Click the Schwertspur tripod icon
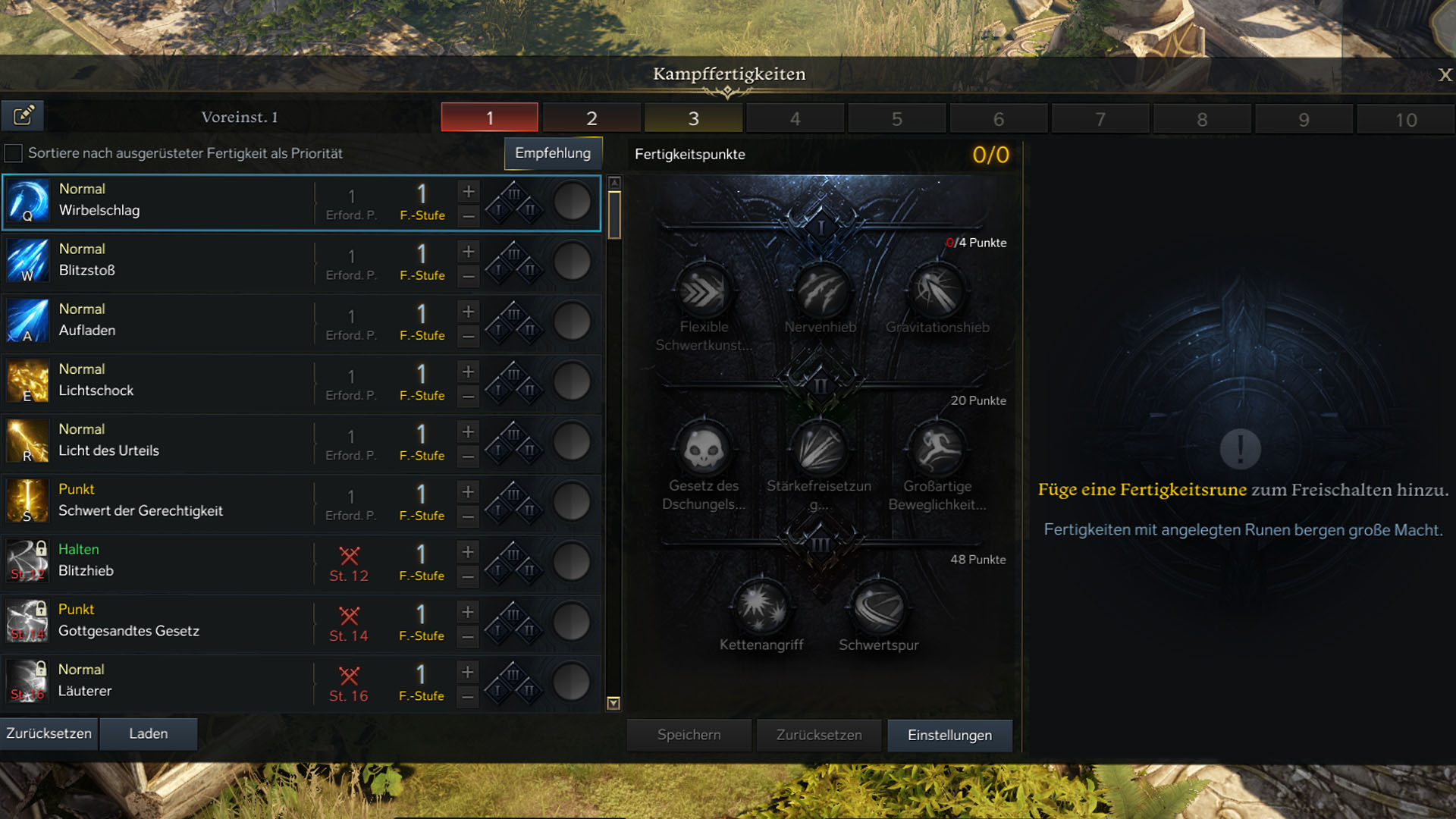 [878, 607]
